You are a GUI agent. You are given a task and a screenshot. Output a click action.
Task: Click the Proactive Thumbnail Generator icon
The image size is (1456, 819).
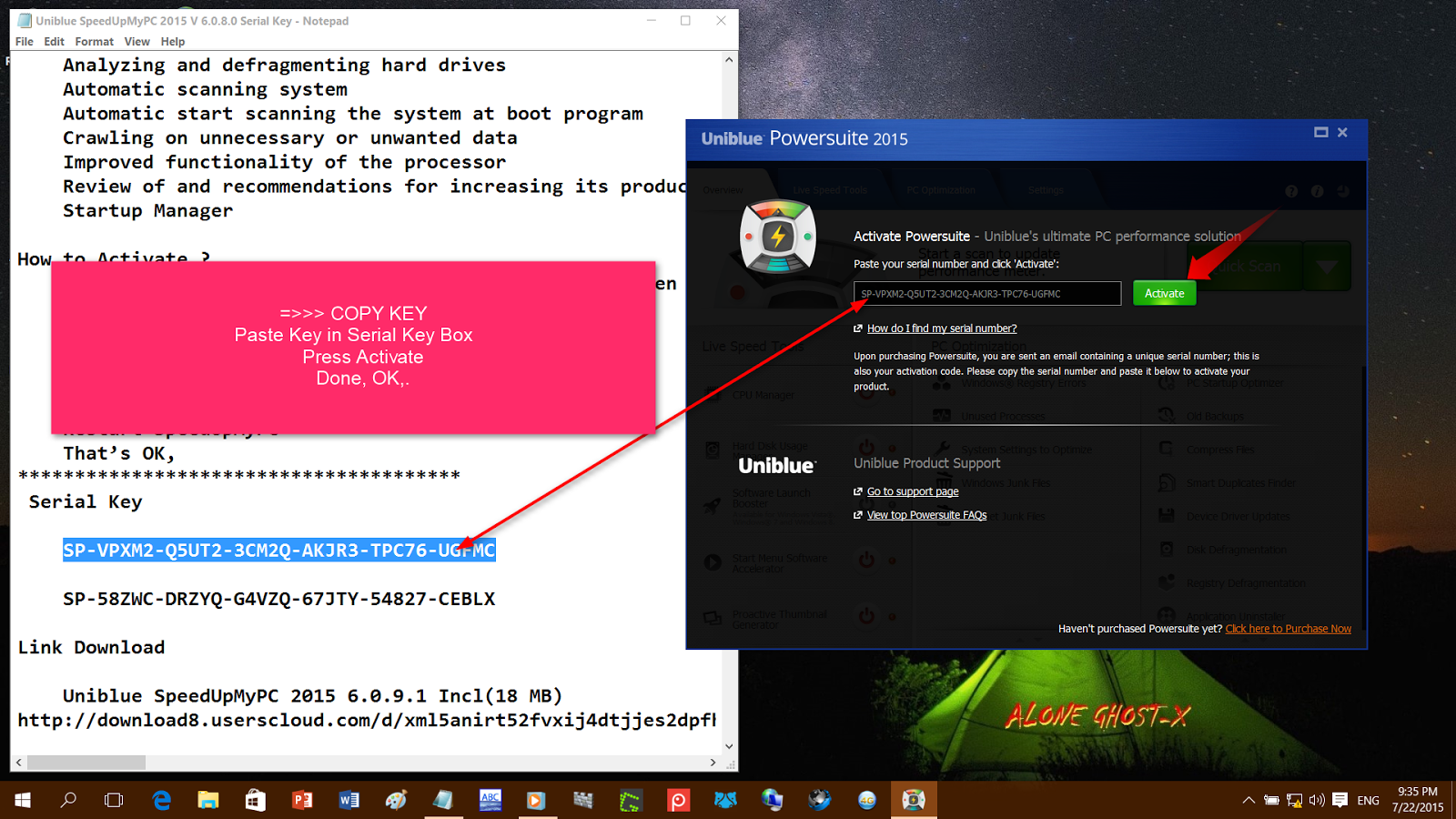pyautogui.click(x=713, y=618)
